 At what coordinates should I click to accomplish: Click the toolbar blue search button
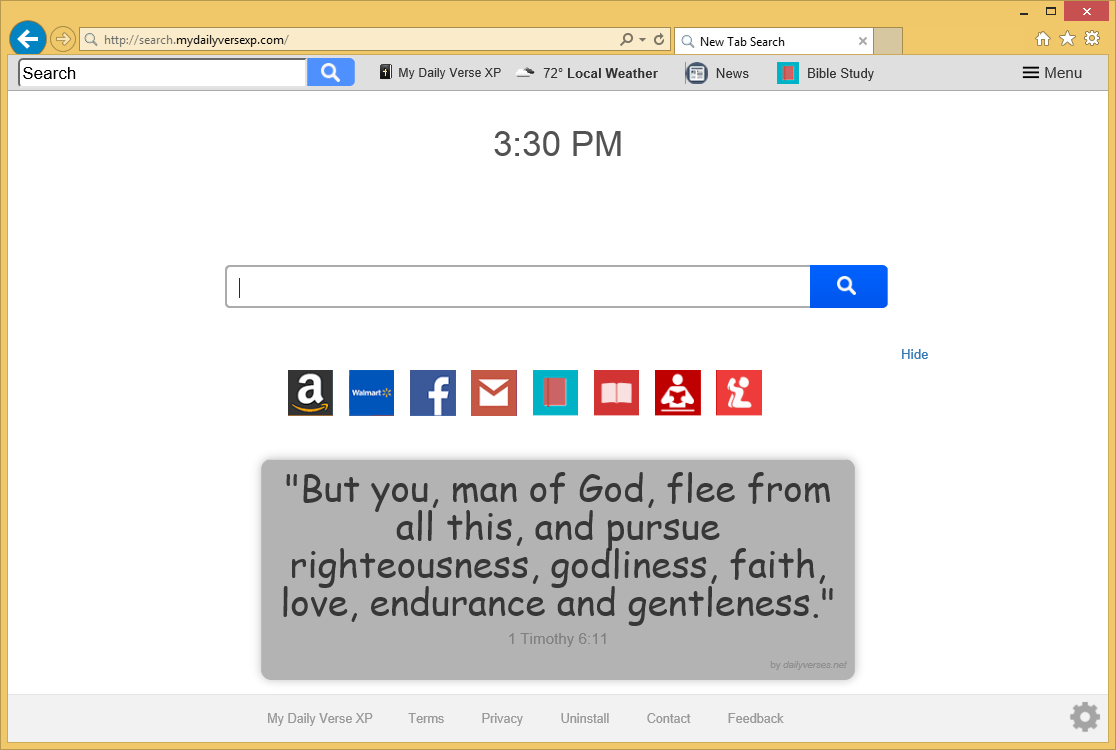[330, 73]
